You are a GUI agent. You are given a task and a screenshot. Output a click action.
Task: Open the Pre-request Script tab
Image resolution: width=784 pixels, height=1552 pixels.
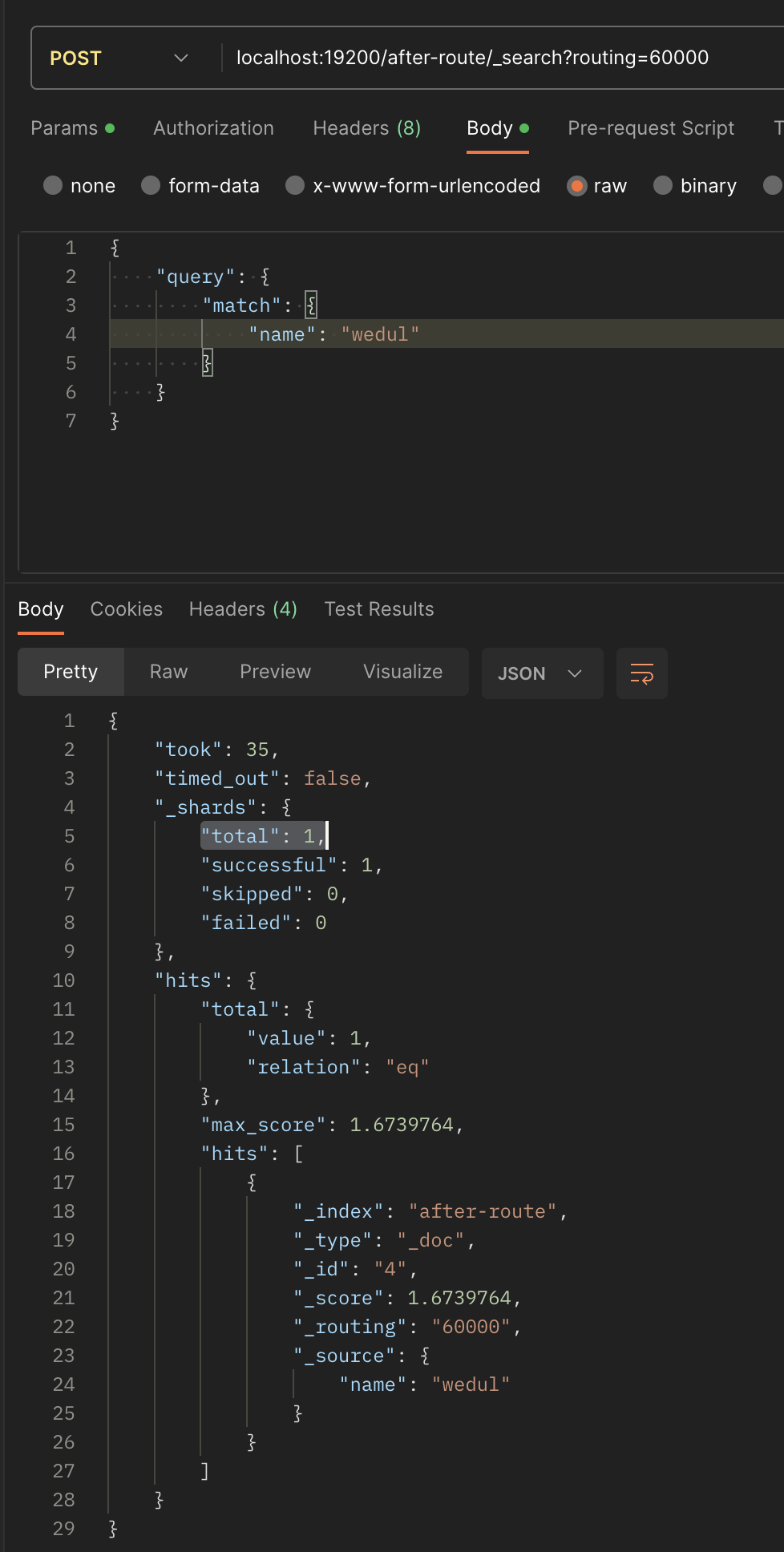651,128
